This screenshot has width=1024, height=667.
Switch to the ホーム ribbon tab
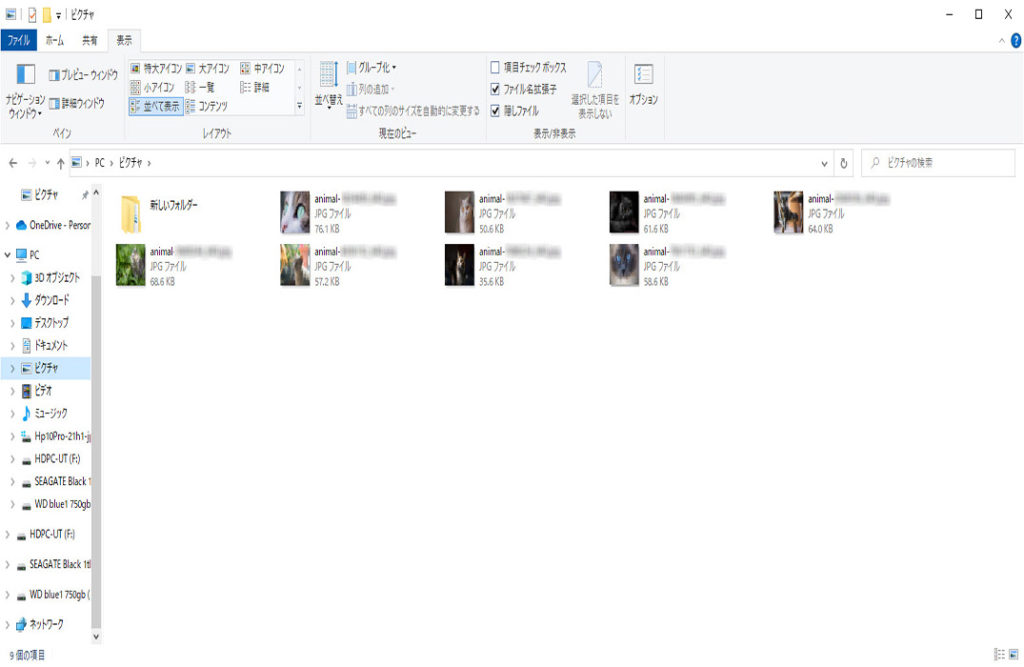tap(56, 41)
